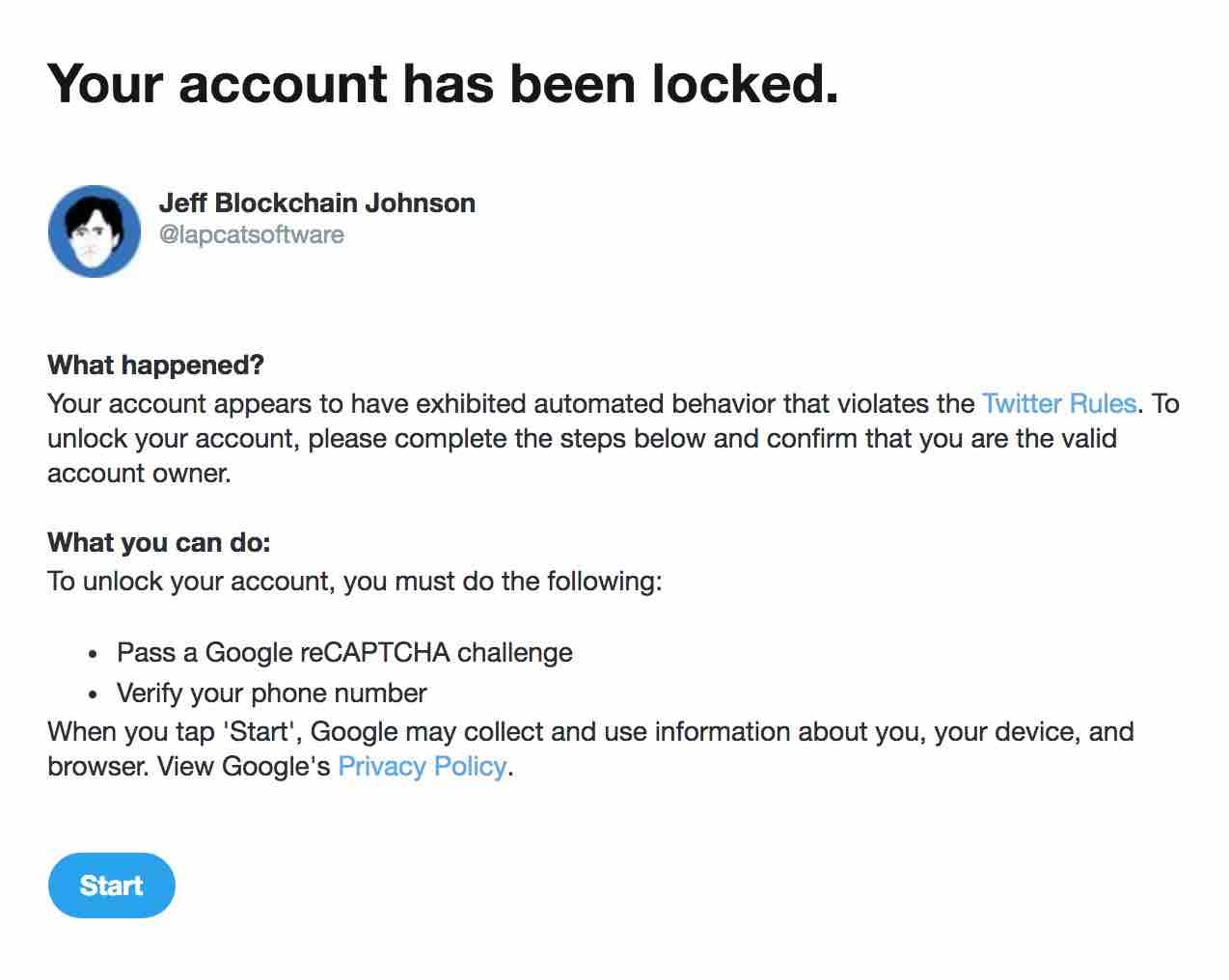Click the text 'browser. View Google's'
Screen dimensions: 1229x980
click(189, 766)
